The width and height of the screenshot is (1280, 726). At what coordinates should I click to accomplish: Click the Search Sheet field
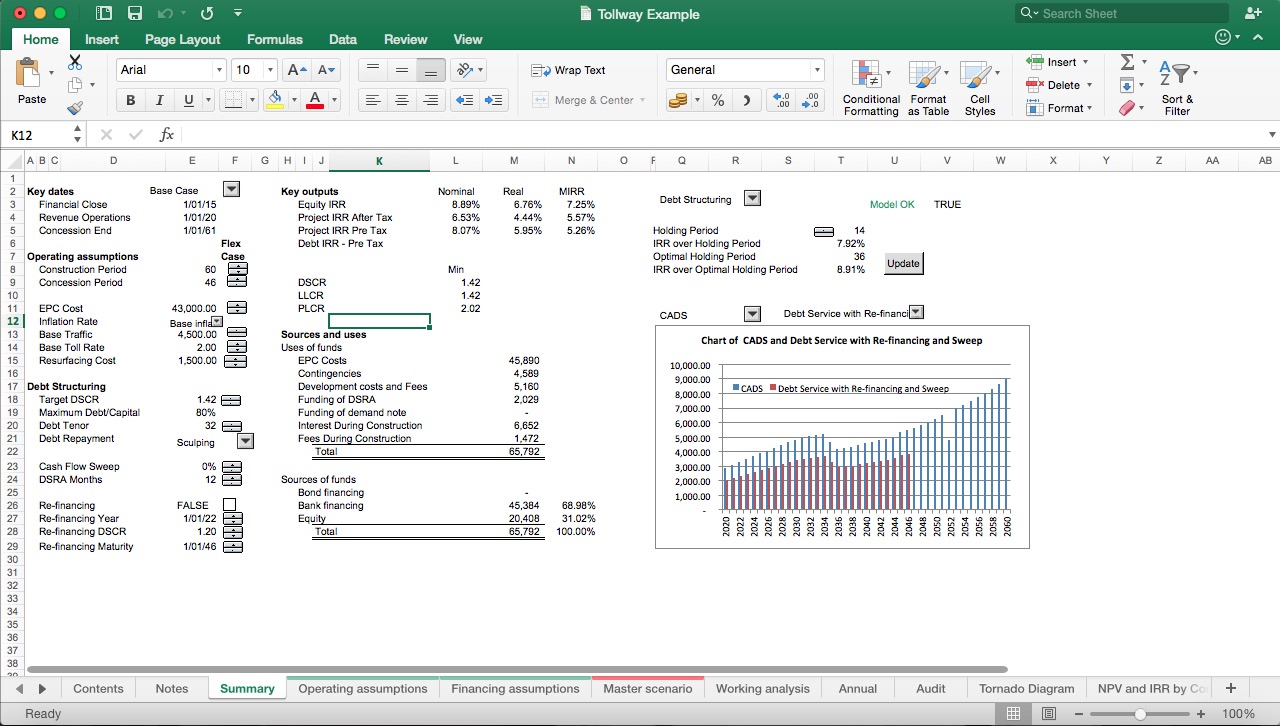[x=1118, y=13]
